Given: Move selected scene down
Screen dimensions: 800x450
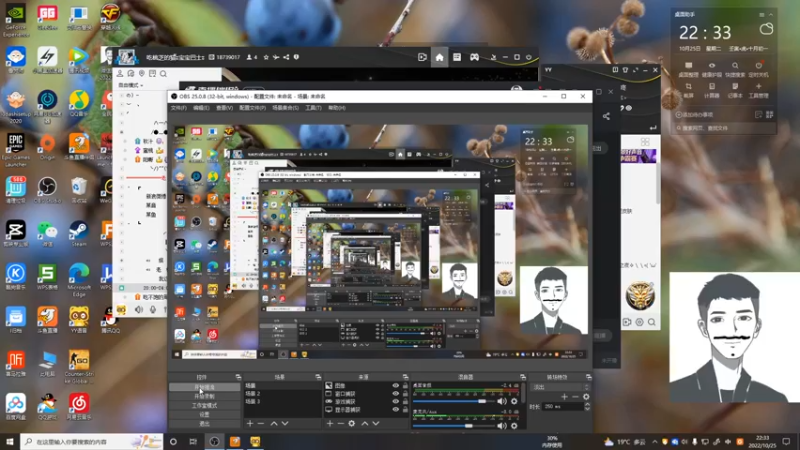Looking at the screenshot, I should pyautogui.click(x=285, y=423).
